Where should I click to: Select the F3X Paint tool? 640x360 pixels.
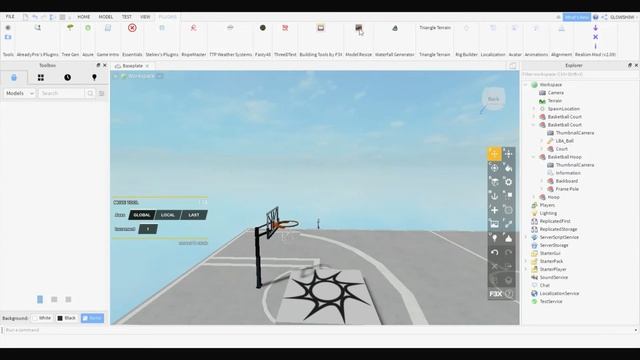click(x=508, y=168)
